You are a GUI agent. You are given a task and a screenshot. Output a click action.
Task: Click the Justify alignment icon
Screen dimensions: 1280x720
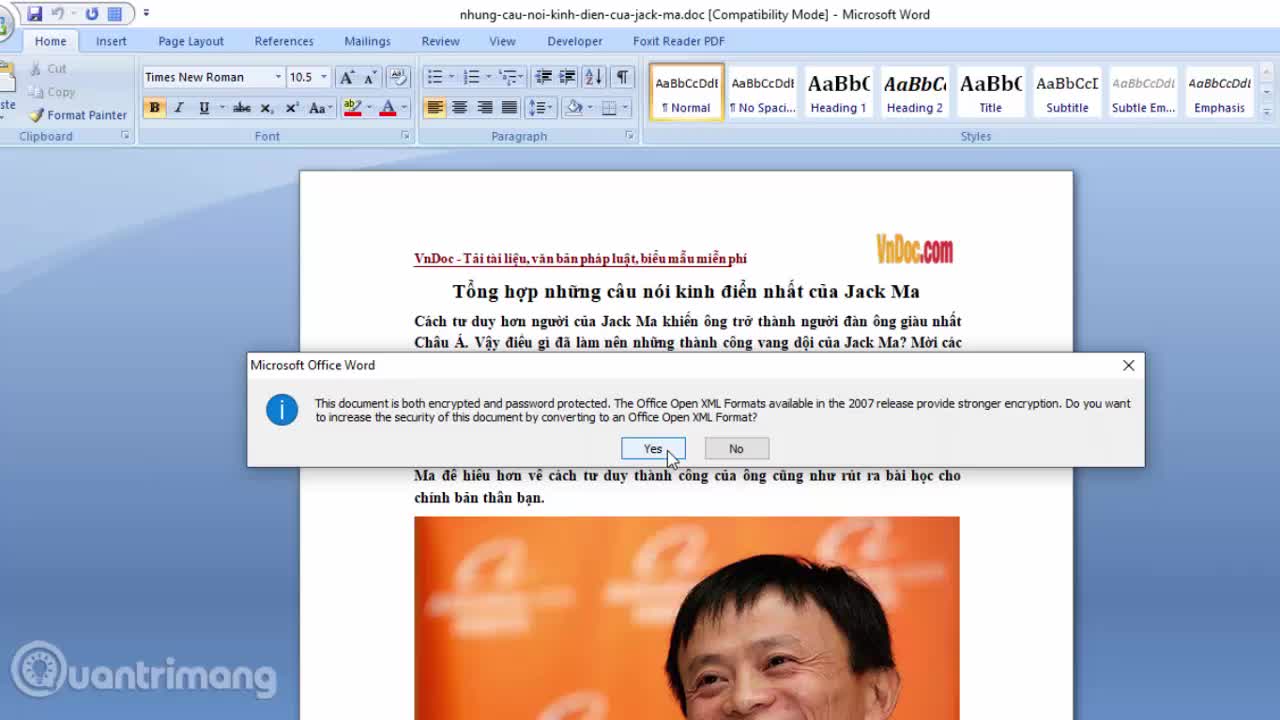[509, 107]
